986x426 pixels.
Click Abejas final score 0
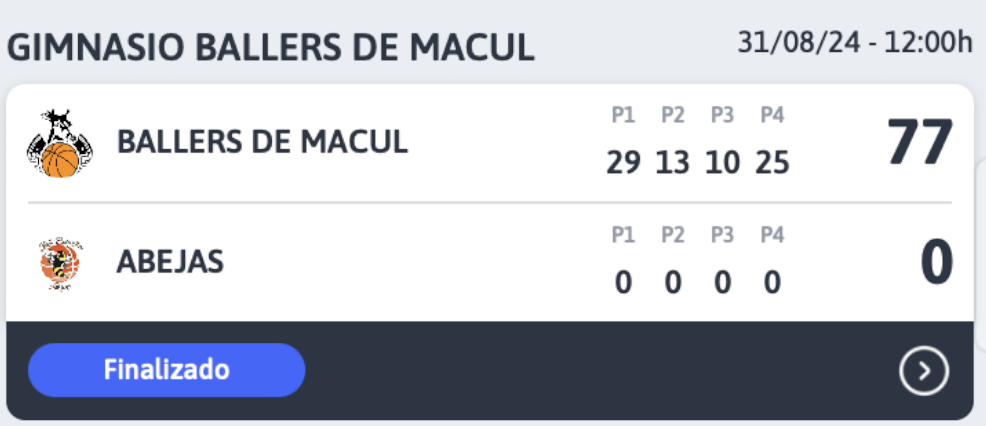937,263
